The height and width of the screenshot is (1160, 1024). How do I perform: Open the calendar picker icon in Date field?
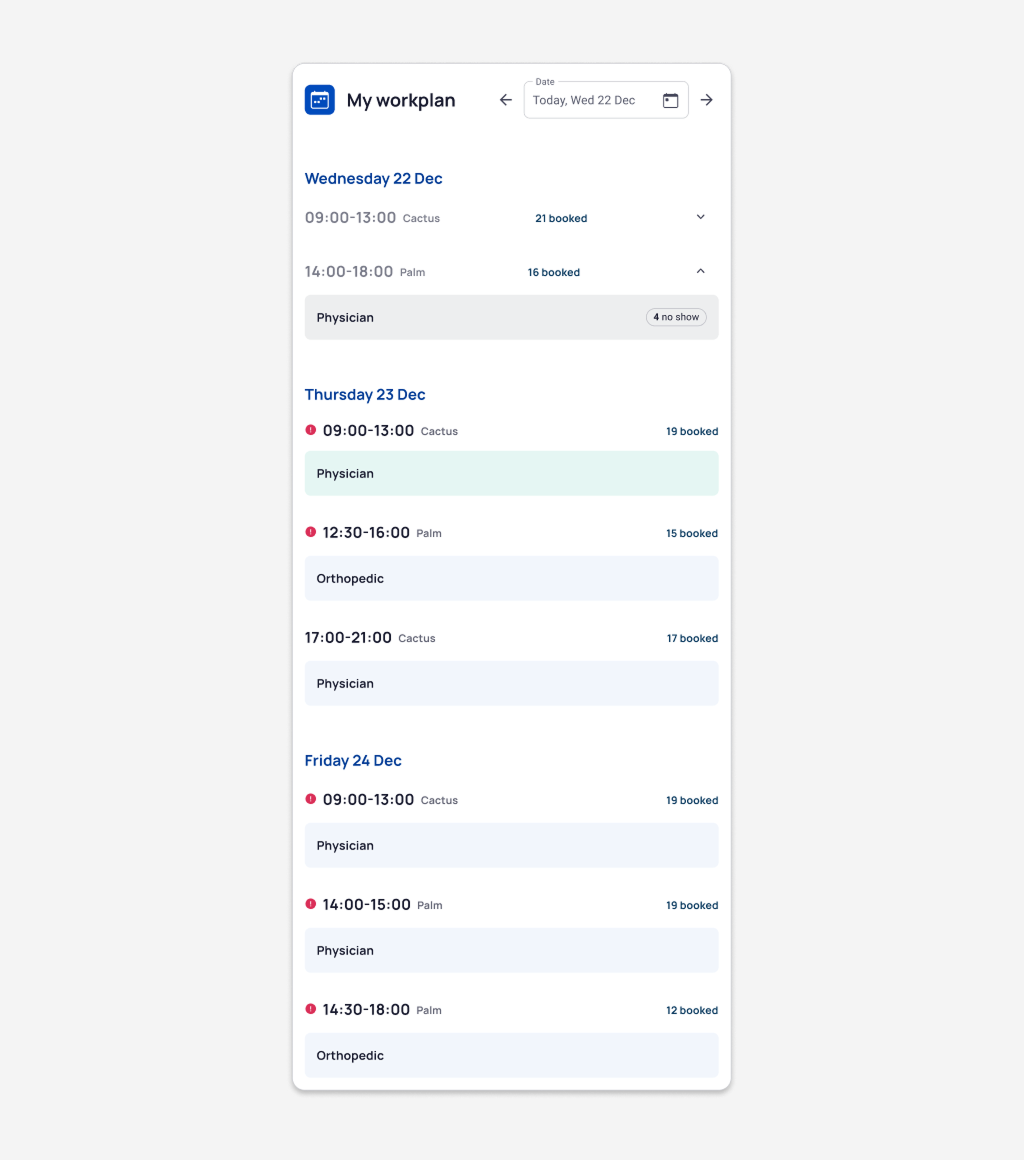tap(671, 100)
